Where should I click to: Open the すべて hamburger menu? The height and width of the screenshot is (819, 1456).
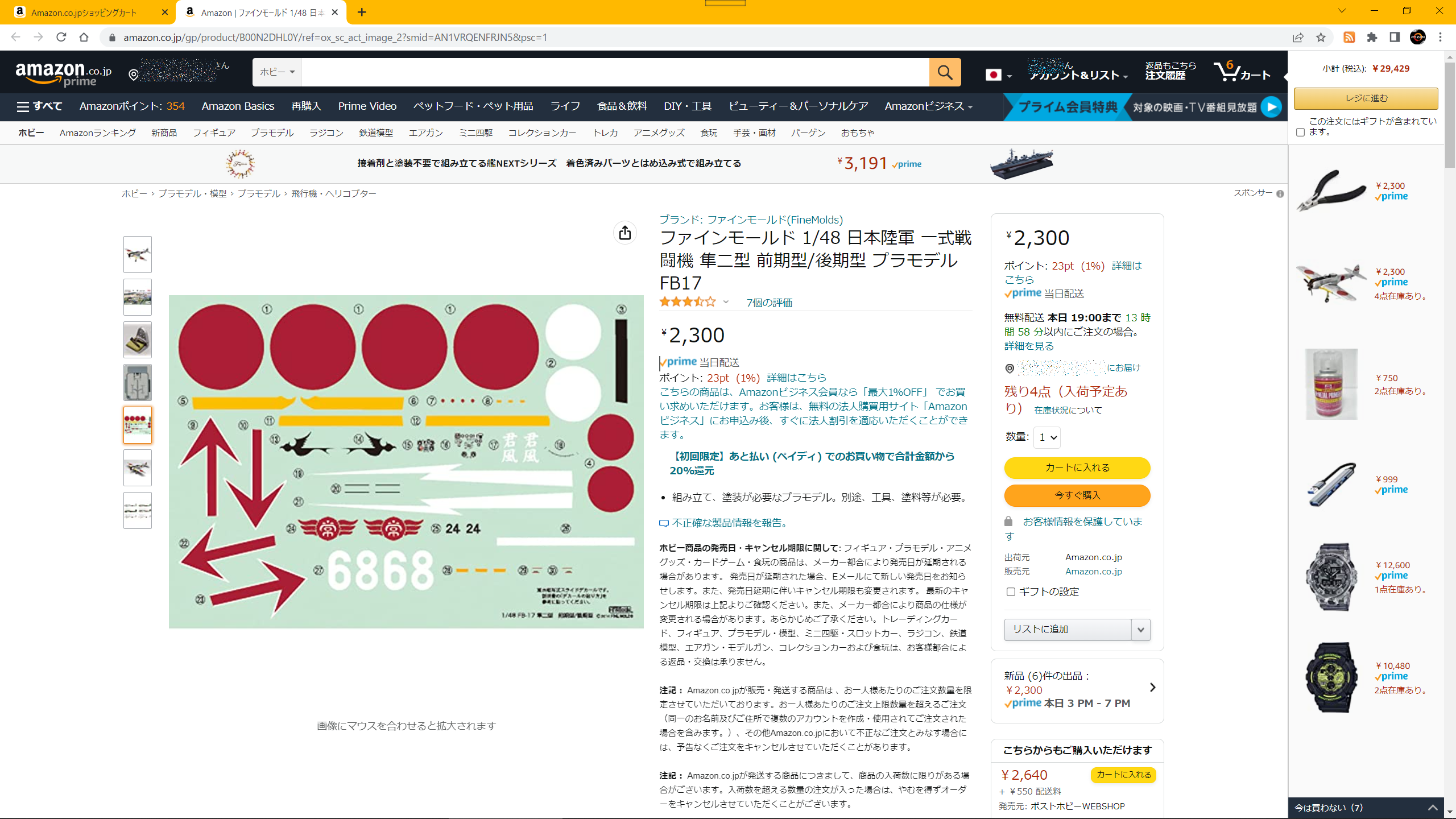tap(39, 106)
